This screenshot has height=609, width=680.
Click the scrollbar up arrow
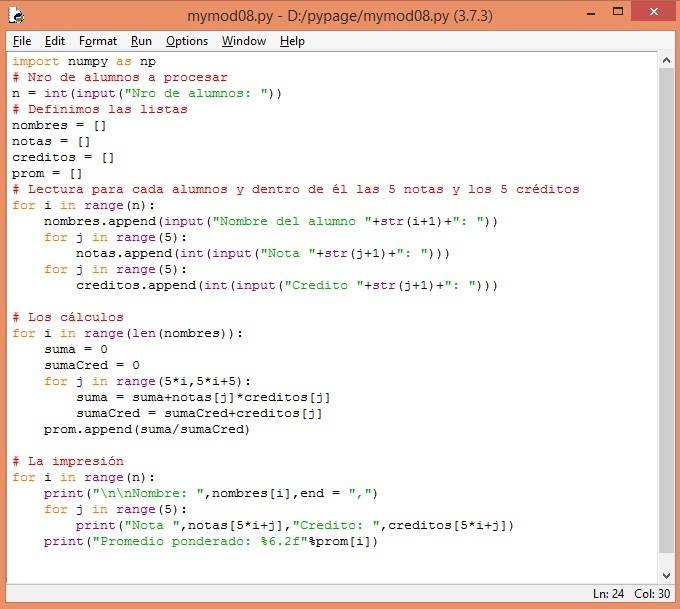[x=667, y=61]
